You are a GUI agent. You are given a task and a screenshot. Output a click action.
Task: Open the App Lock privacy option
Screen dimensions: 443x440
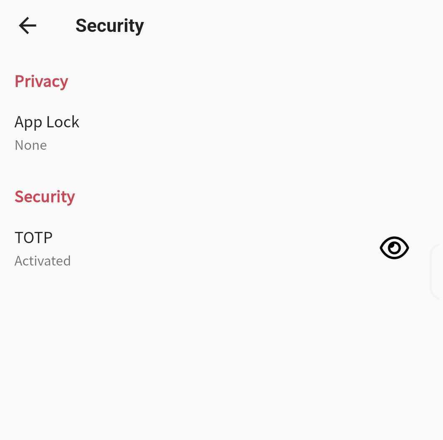(221, 133)
